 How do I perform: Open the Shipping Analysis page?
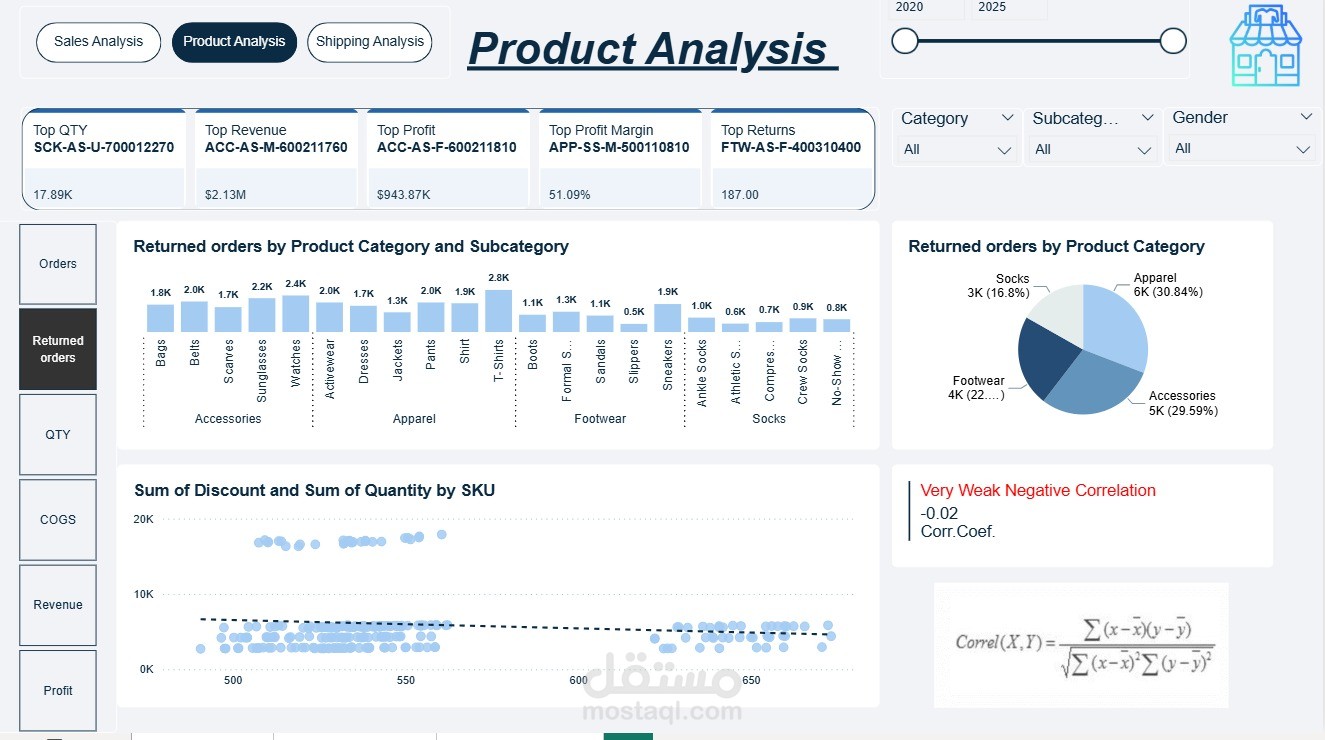pos(369,42)
